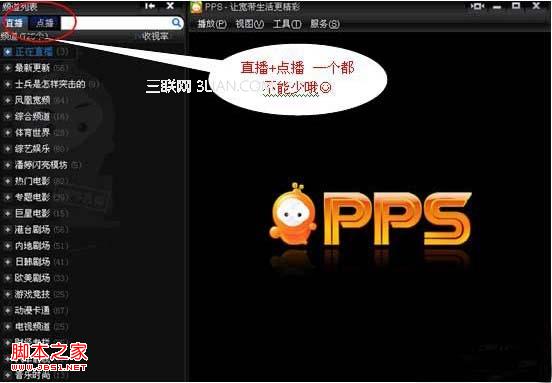Expand the 潘婷闪亮模坊 category
Screen dimensions: 552x383
[7, 165]
